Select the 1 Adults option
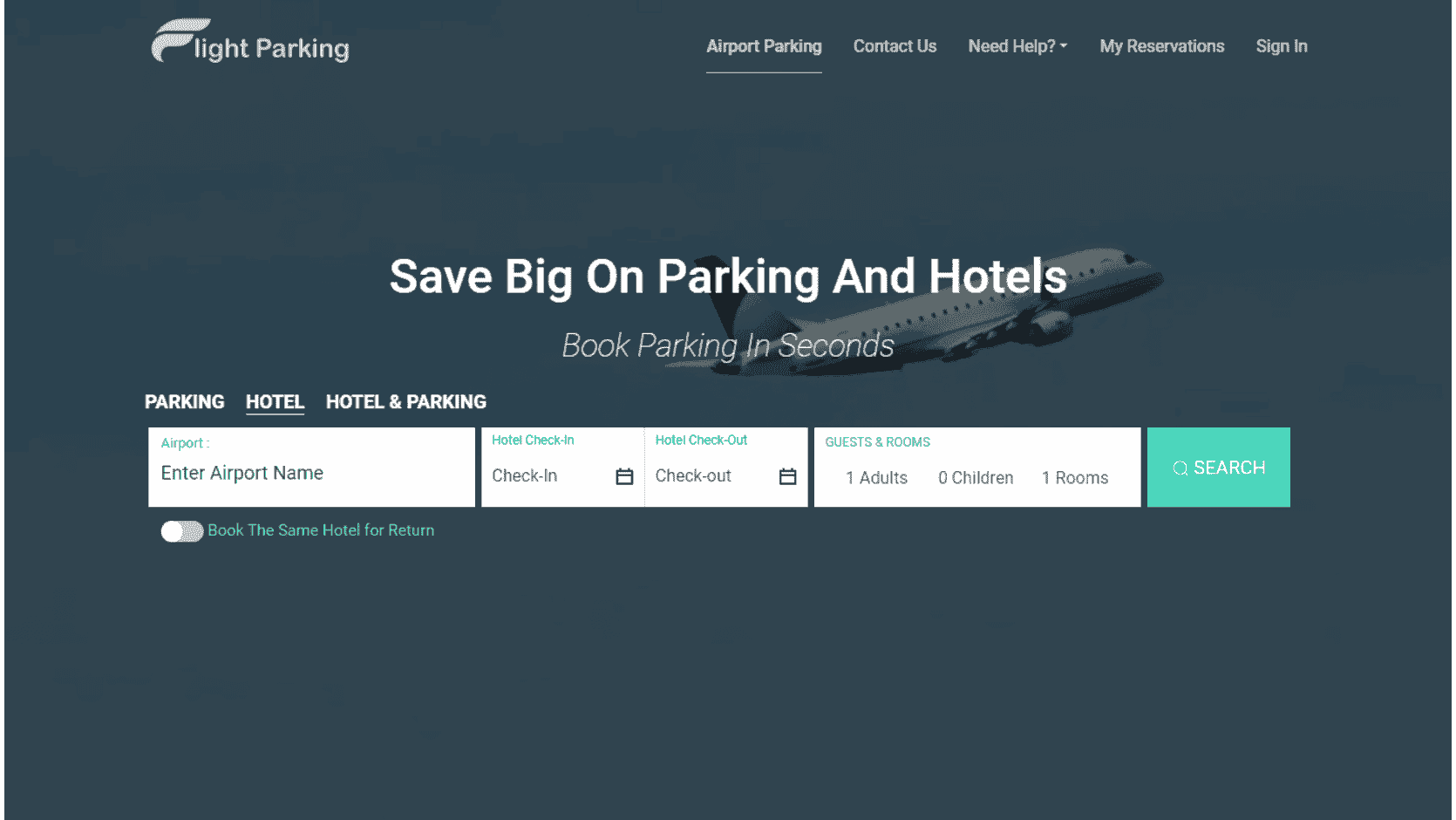This screenshot has height=820, width=1456. tap(876, 478)
